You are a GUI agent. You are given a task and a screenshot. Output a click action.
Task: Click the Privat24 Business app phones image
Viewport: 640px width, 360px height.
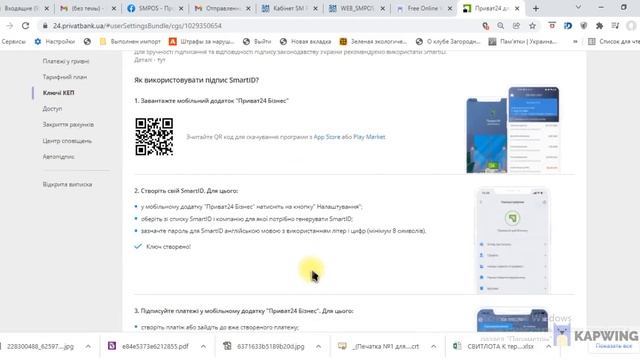tap(513, 130)
